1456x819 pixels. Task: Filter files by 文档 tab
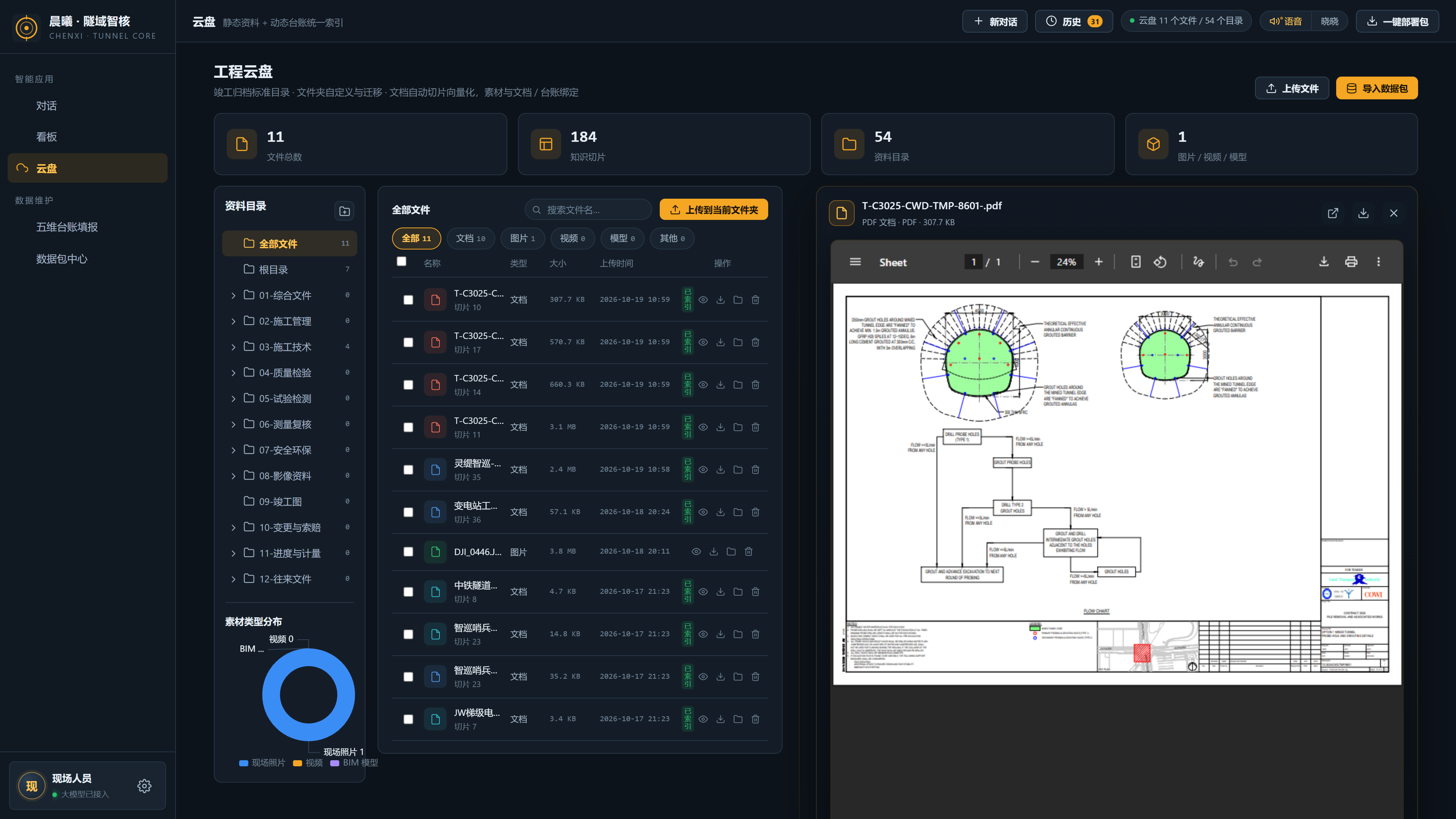(x=470, y=238)
